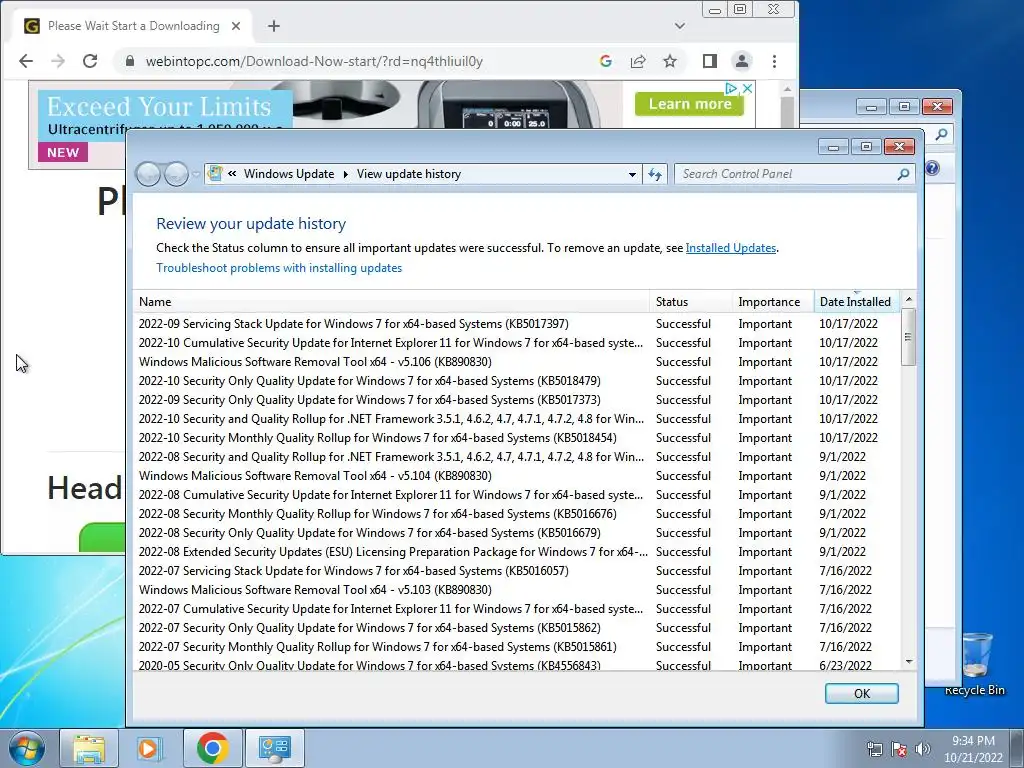Bookmark this page with the star icon
1024x768 pixels.
(x=670, y=61)
